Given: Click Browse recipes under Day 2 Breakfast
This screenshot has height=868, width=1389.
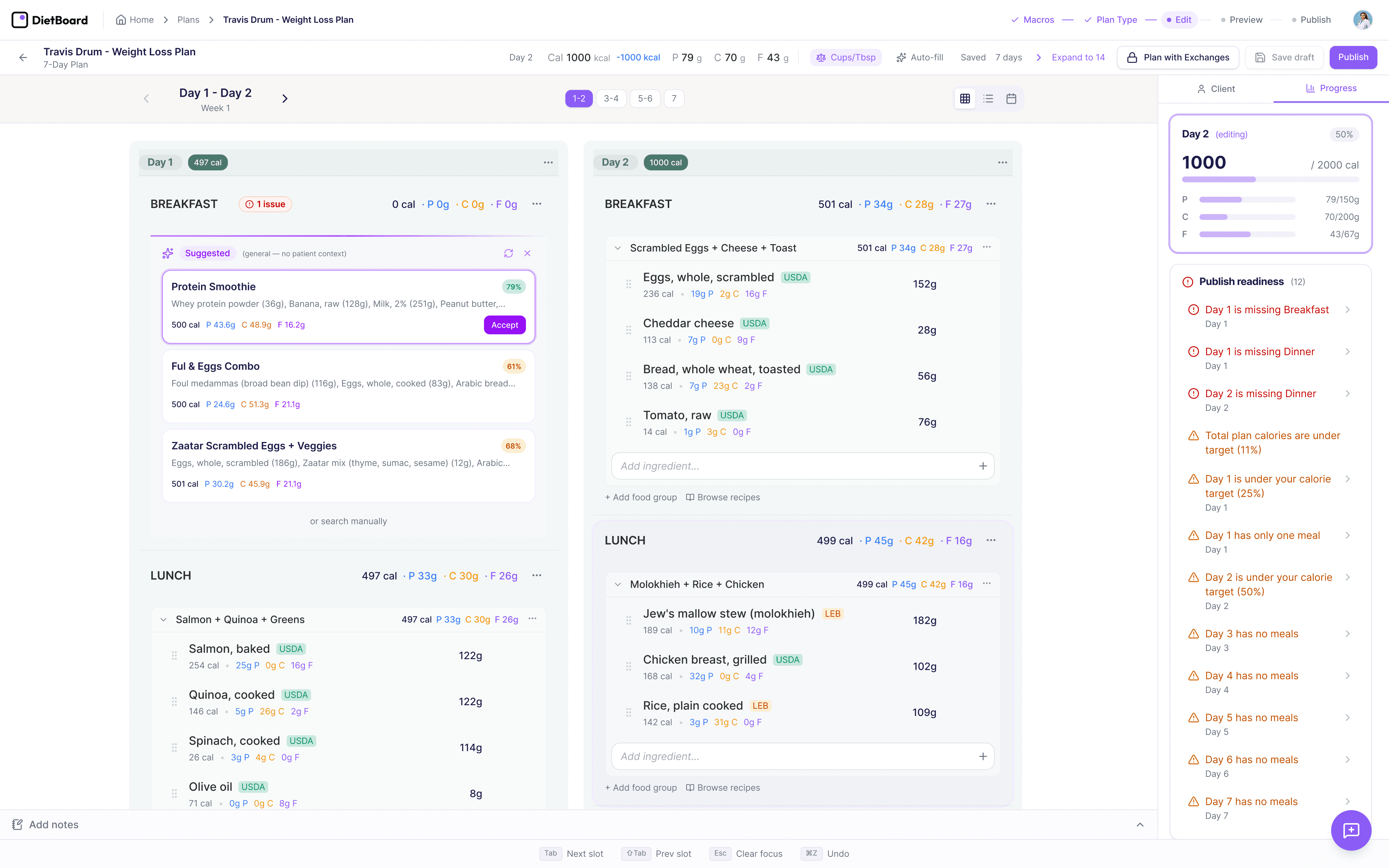Looking at the screenshot, I should pos(723,497).
